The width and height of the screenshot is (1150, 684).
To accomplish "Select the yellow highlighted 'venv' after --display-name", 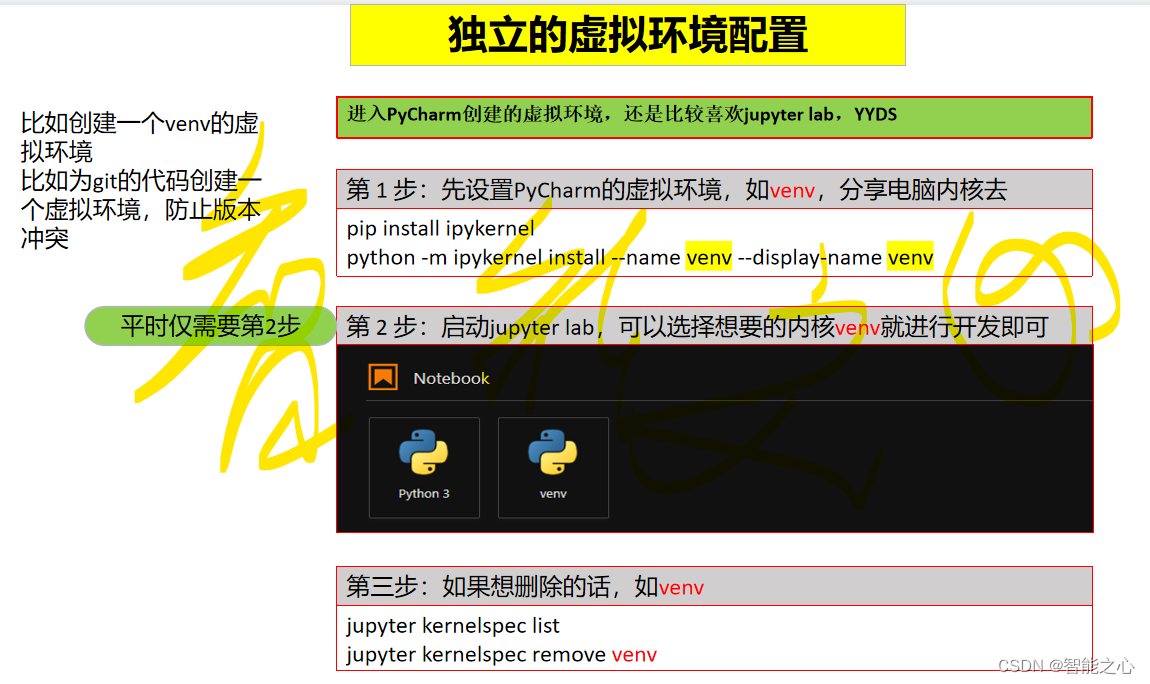I will [910, 257].
